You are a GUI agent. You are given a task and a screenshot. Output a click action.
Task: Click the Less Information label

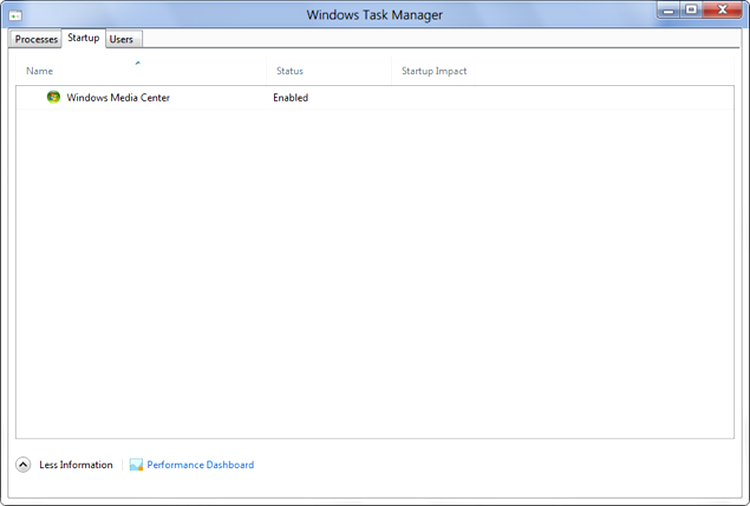[x=76, y=464]
